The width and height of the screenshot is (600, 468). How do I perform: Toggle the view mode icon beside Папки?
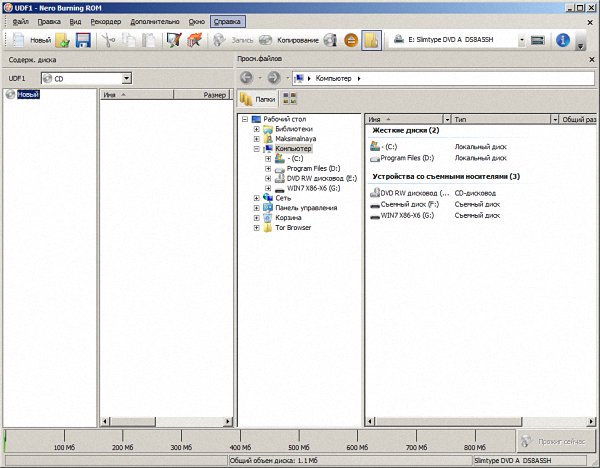(x=290, y=99)
